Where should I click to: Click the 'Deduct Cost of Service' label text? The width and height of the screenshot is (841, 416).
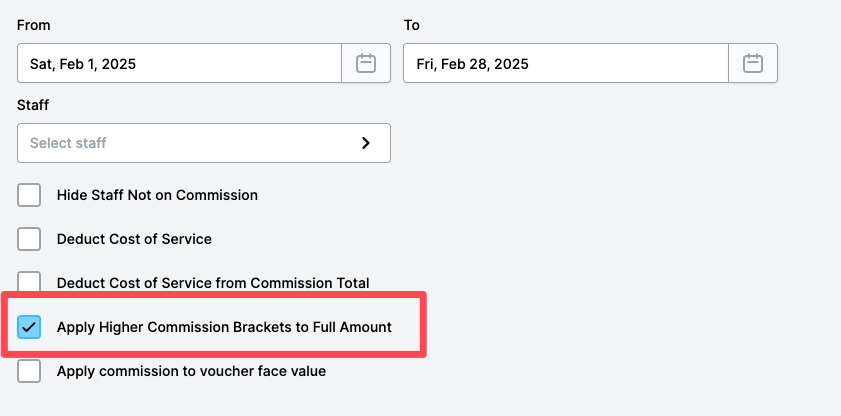[134, 239]
